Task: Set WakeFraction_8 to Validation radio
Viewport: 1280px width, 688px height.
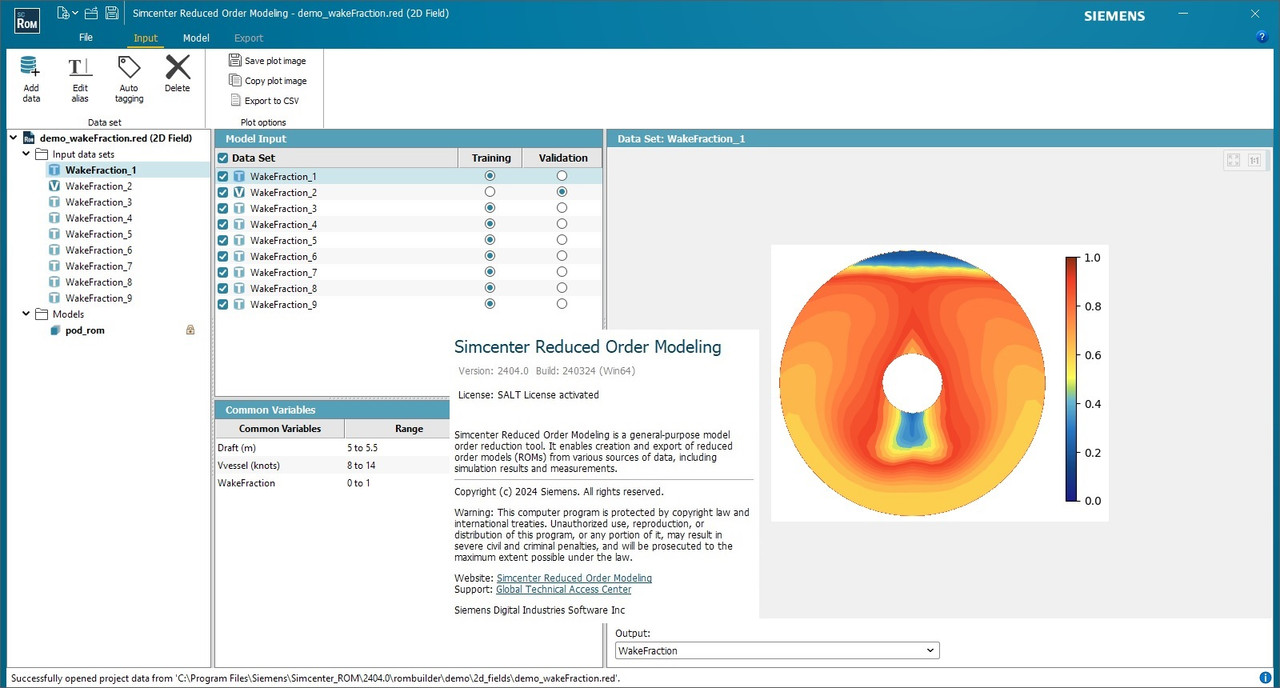Action: click(x=562, y=288)
